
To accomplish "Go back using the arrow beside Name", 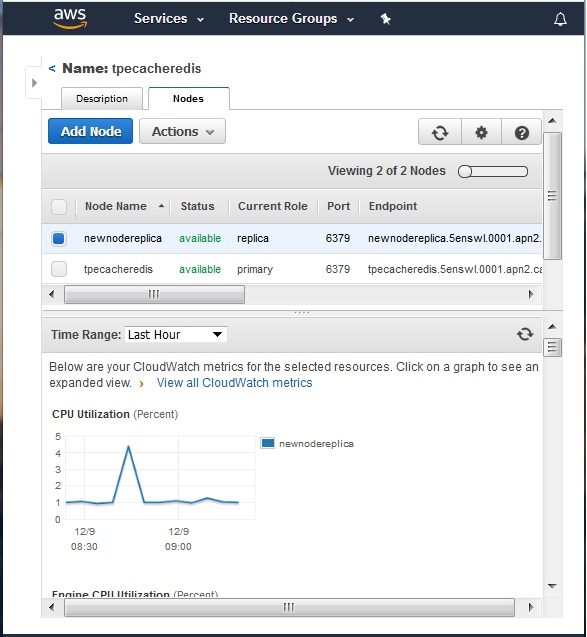I will (x=52, y=68).
